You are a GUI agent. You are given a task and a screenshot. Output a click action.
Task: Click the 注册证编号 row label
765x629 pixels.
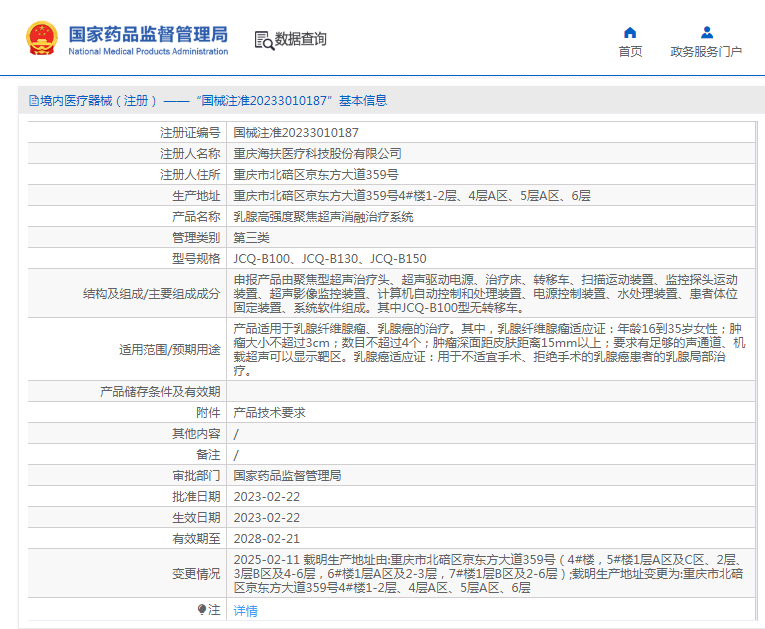[190, 133]
